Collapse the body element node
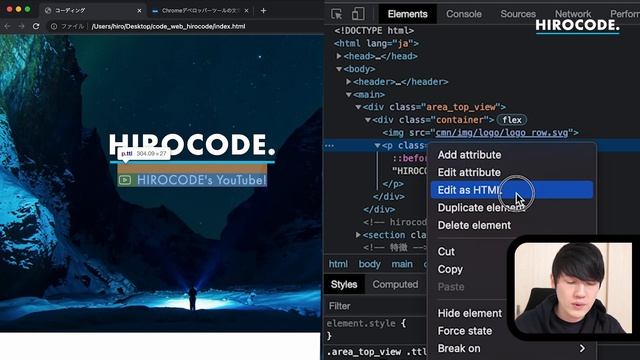The image size is (640, 360). coord(339,69)
